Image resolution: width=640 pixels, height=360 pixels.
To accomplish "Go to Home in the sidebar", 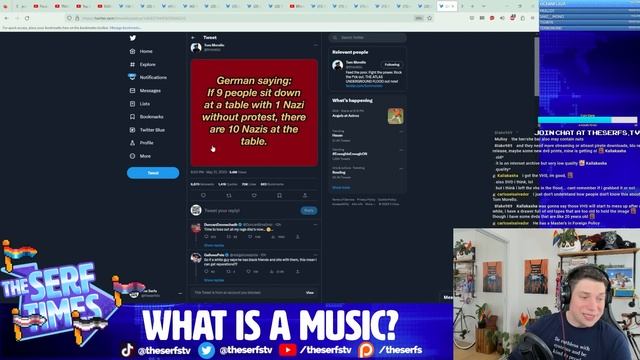I will click(x=141, y=51).
